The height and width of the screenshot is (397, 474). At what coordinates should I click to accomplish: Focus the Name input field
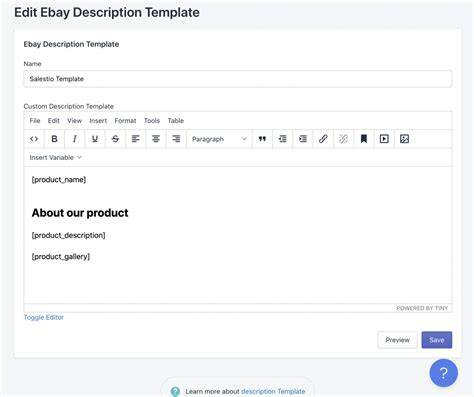(238, 79)
